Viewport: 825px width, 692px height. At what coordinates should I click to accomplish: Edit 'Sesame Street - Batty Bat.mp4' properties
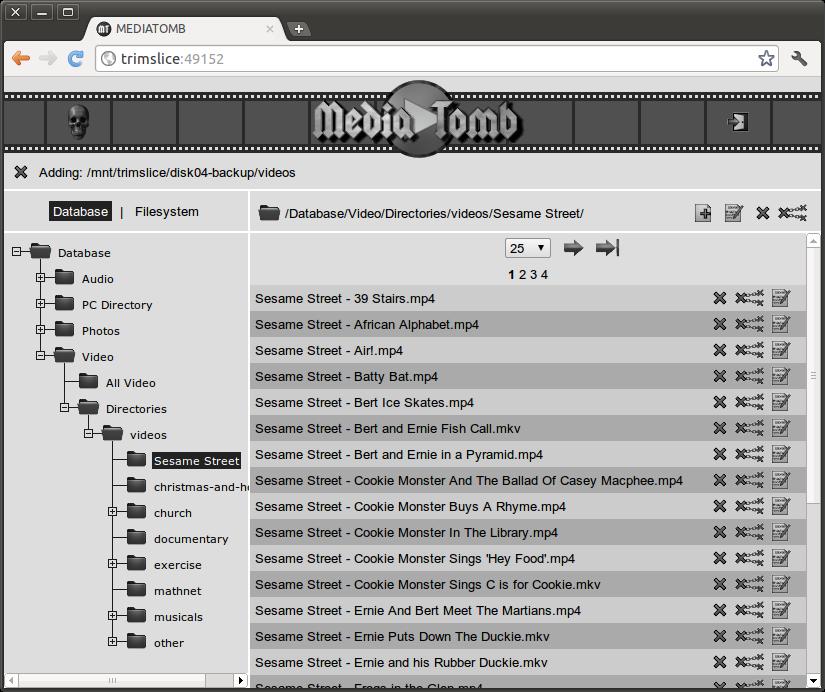(x=781, y=376)
